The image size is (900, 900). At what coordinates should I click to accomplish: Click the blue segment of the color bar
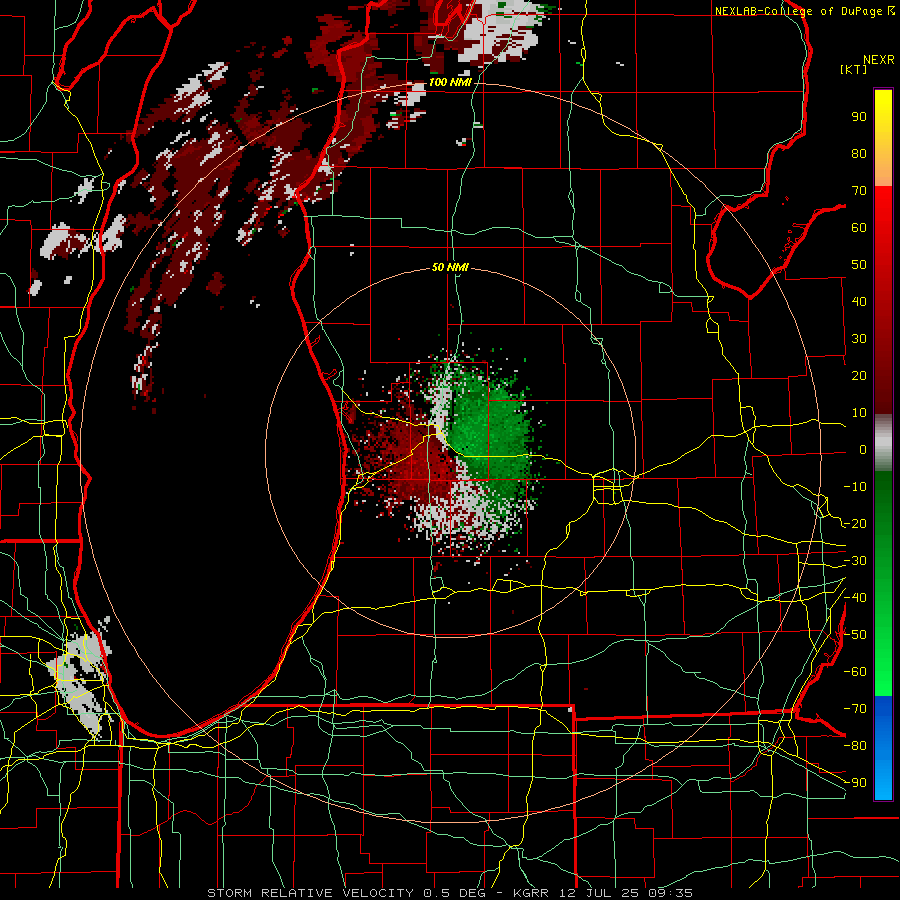click(883, 748)
